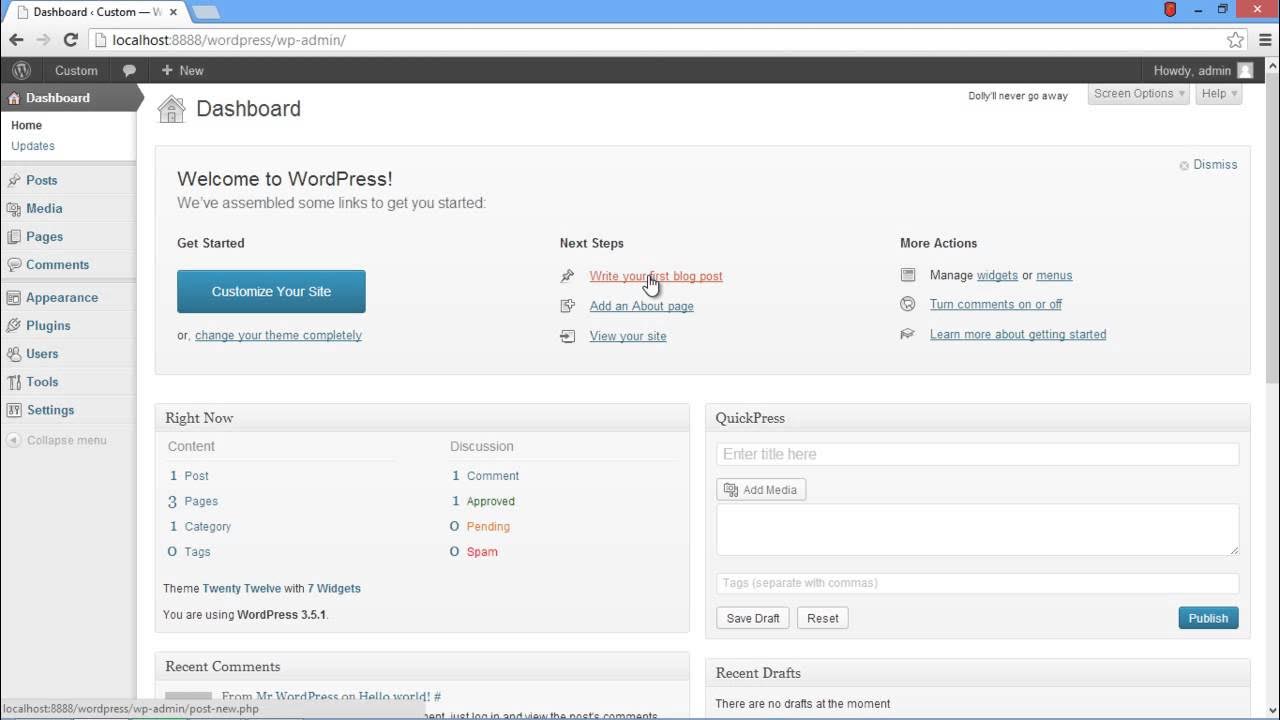1280x720 pixels.
Task: Click the Collapse menu arrow icon
Action: click(x=13, y=440)
